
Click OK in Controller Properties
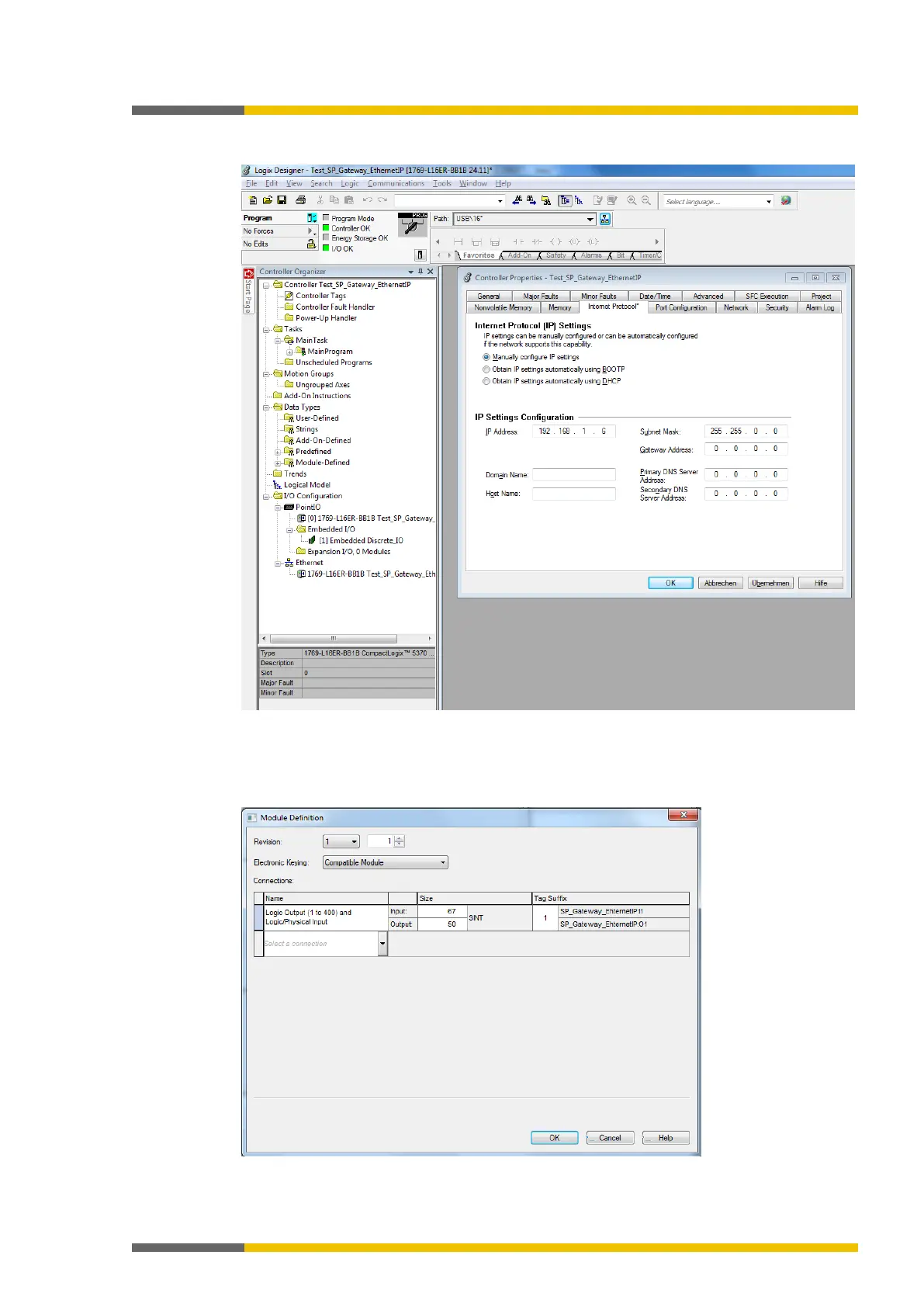coord(670,583)
